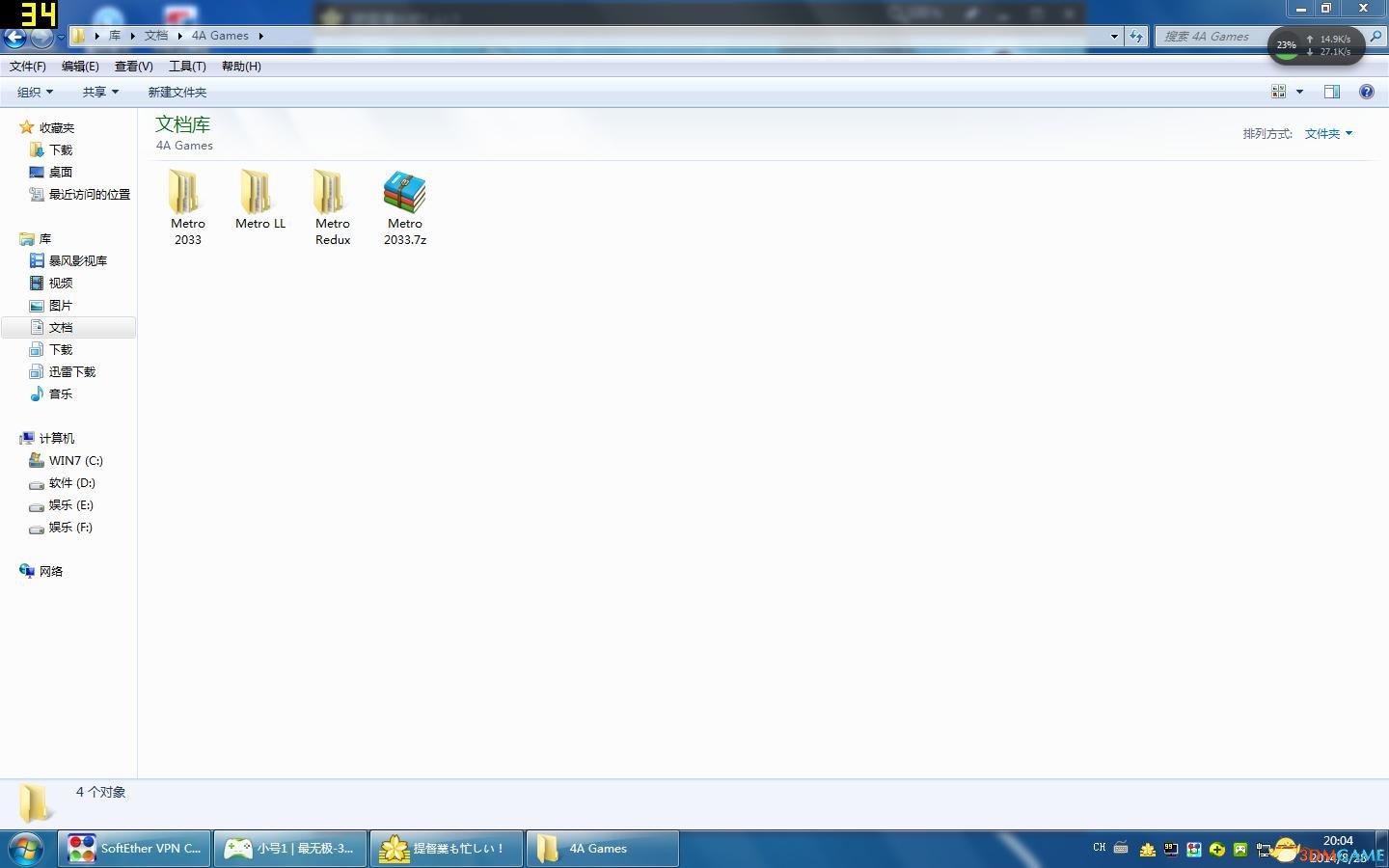
Task: Click the green gamepad tray icon
Action: coord(1240,850)
